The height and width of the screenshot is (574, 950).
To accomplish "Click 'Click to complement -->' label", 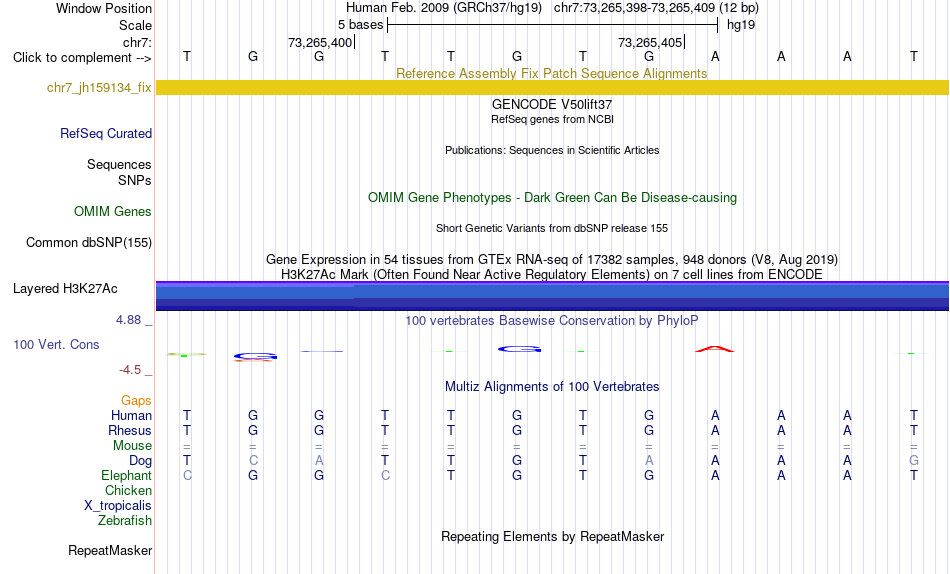I will (82, 58).
